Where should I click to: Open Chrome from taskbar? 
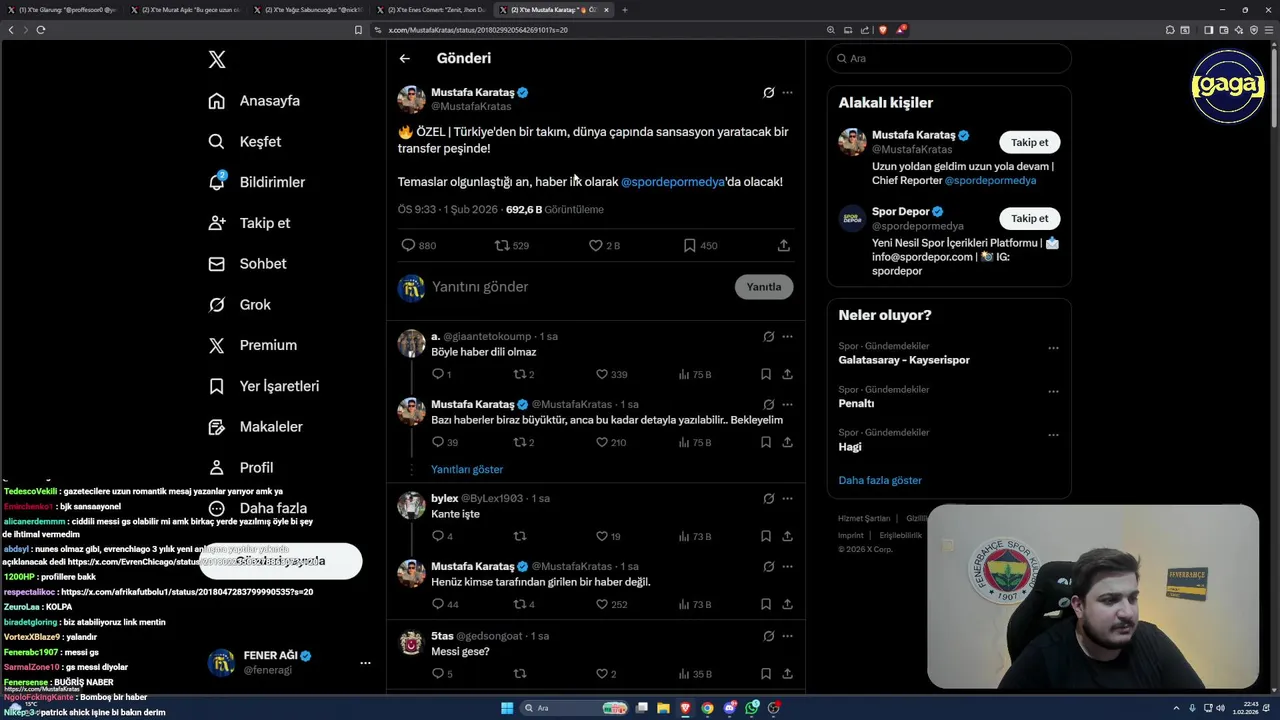coord(708,708)
